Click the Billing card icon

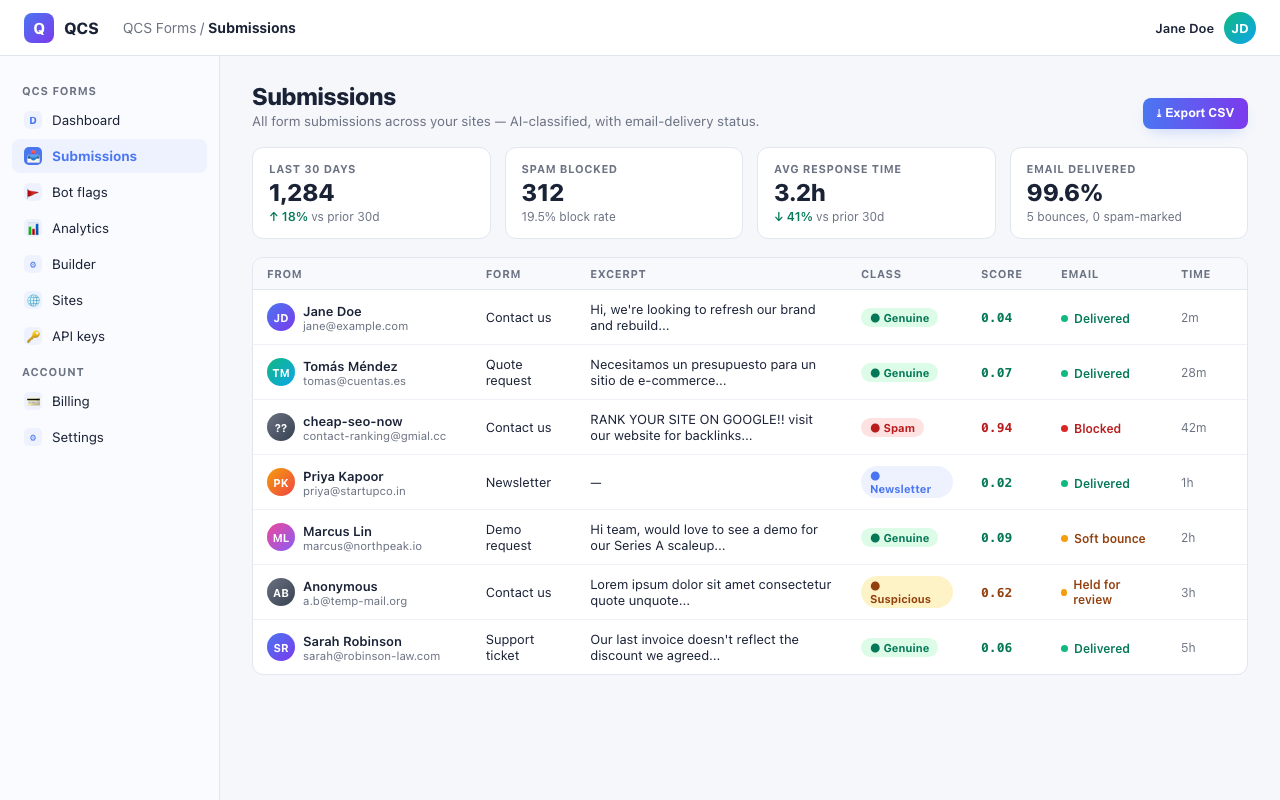pos(33,401)
